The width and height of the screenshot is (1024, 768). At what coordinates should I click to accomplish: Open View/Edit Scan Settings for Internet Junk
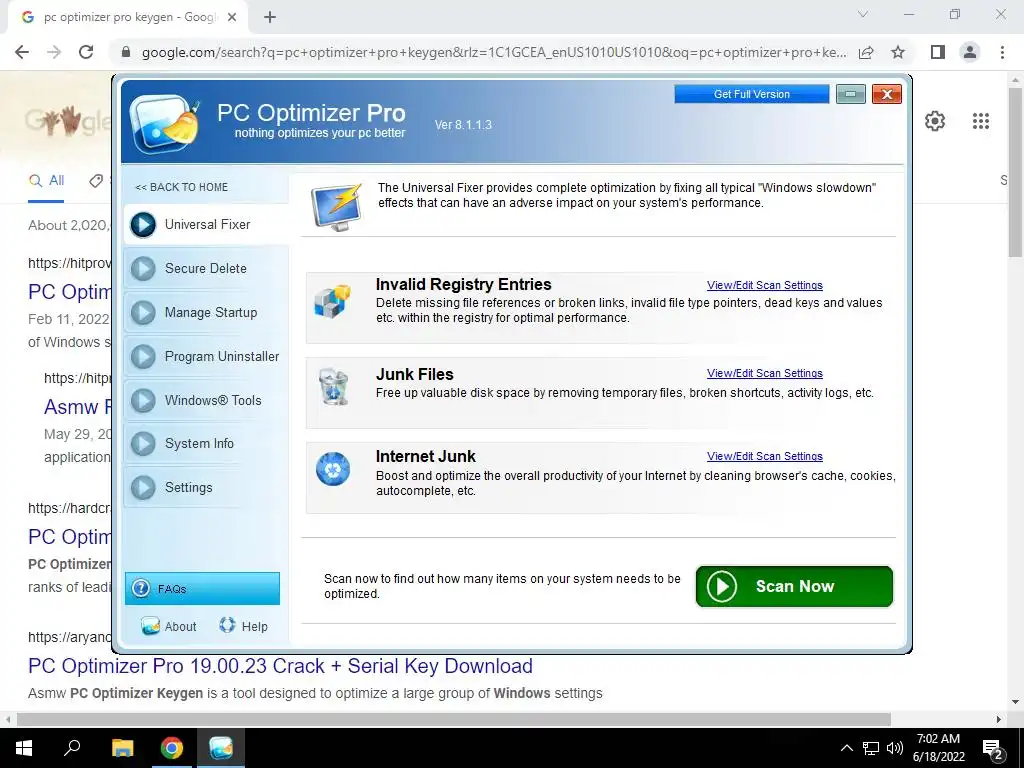[x=765, y=456]
